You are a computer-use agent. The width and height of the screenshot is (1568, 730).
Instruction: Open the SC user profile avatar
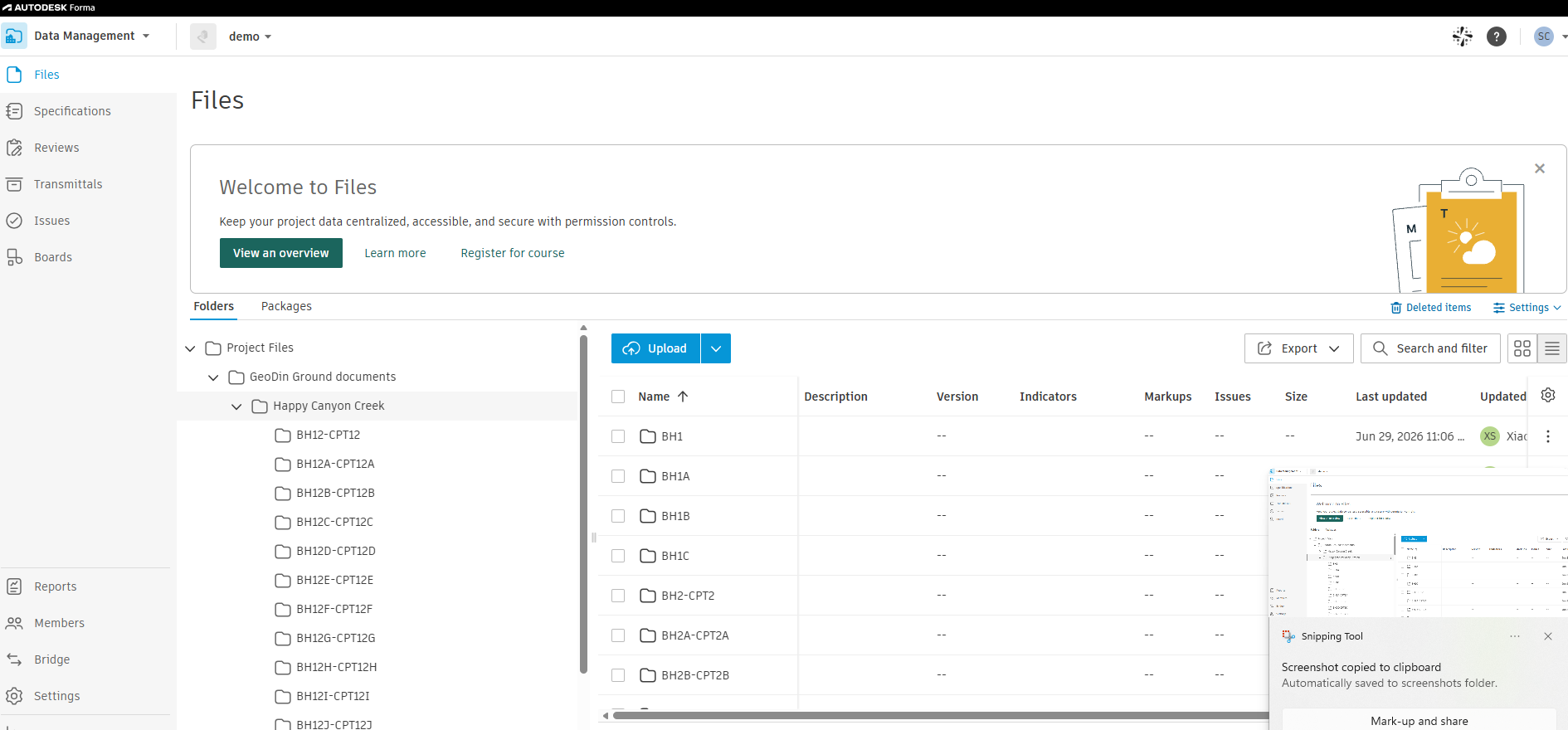click(x=1544, y=36)
